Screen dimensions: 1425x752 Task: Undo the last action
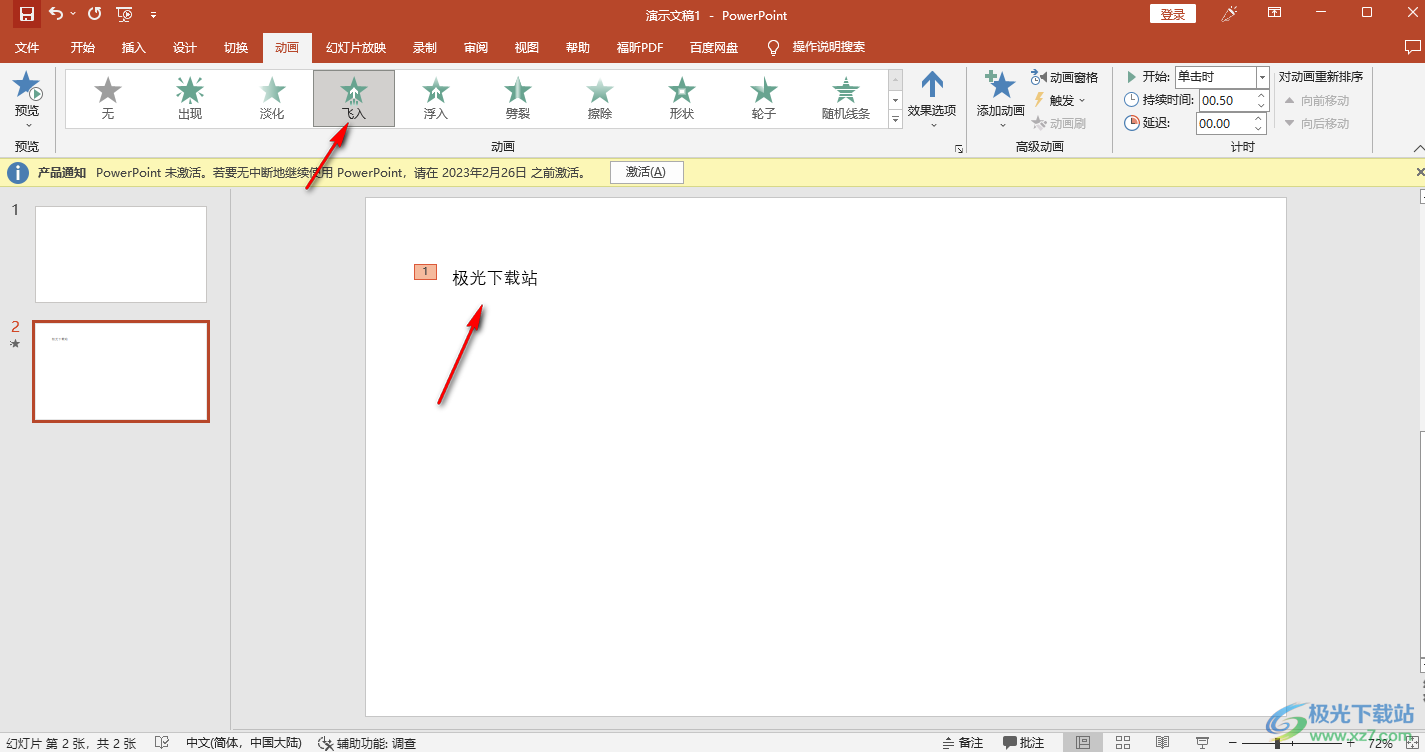[55, 14]
